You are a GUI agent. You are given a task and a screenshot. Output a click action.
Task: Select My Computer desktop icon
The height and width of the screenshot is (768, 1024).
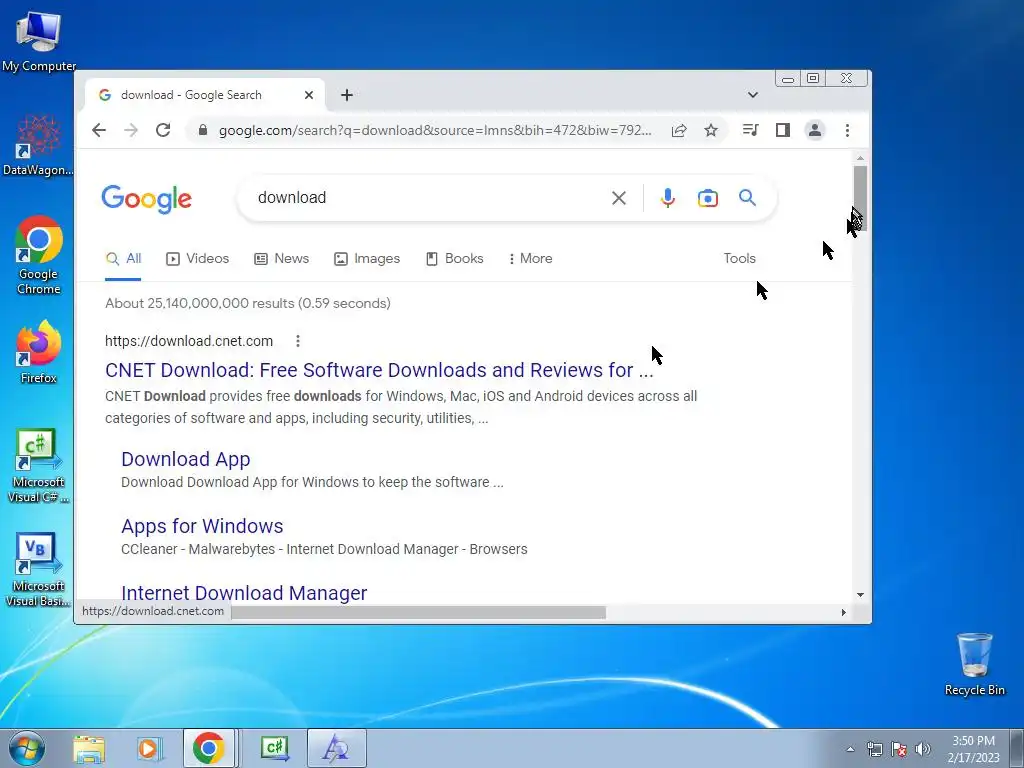click(39, 41)
